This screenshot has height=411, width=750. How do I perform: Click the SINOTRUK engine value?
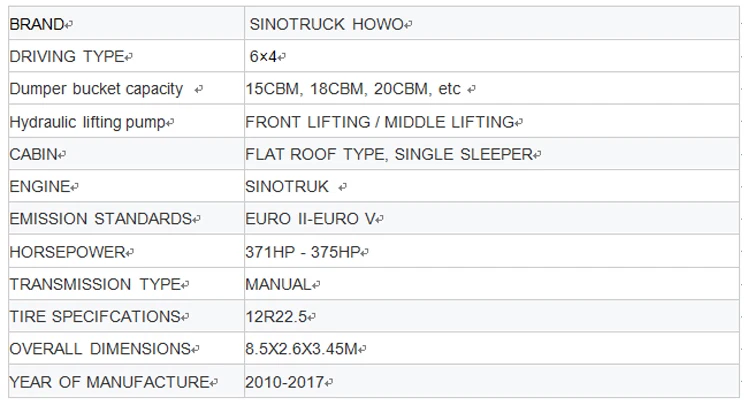tap(287, 187)
